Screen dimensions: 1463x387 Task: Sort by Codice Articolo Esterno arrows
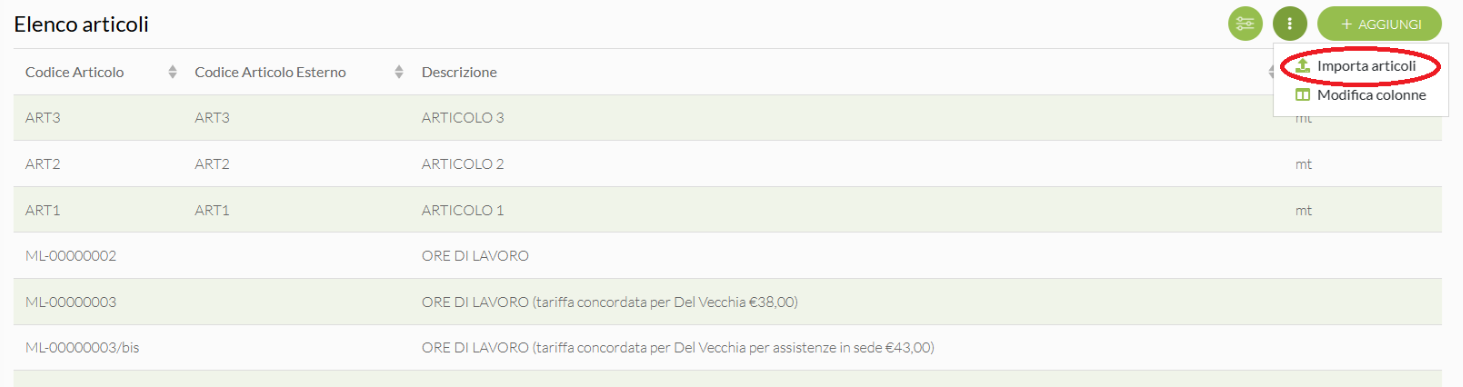click(399, 72)
